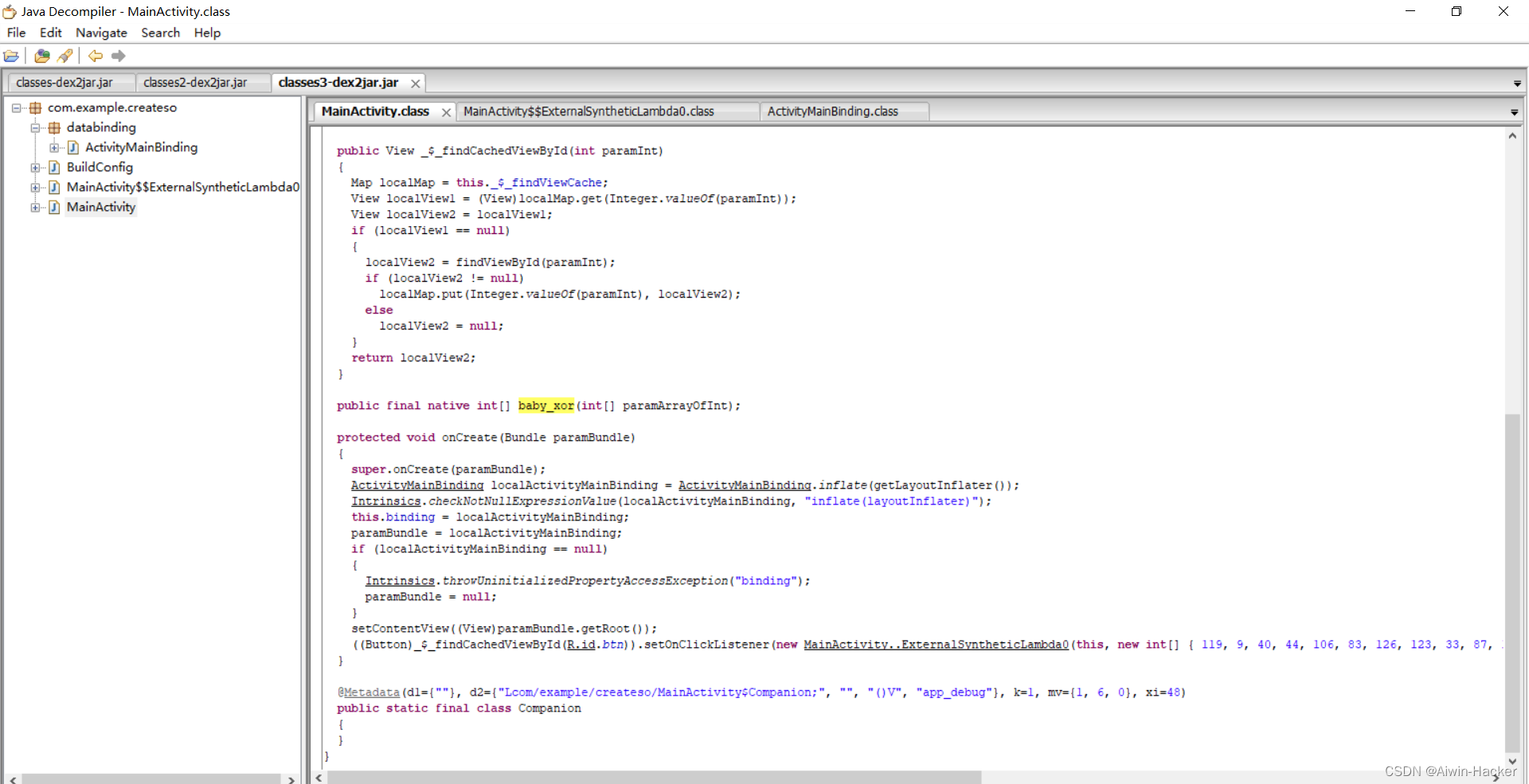This screenshot has width=1529, height=784.
Task: Click the ActivityMainBinding class file icon
Action: point(73,147)
